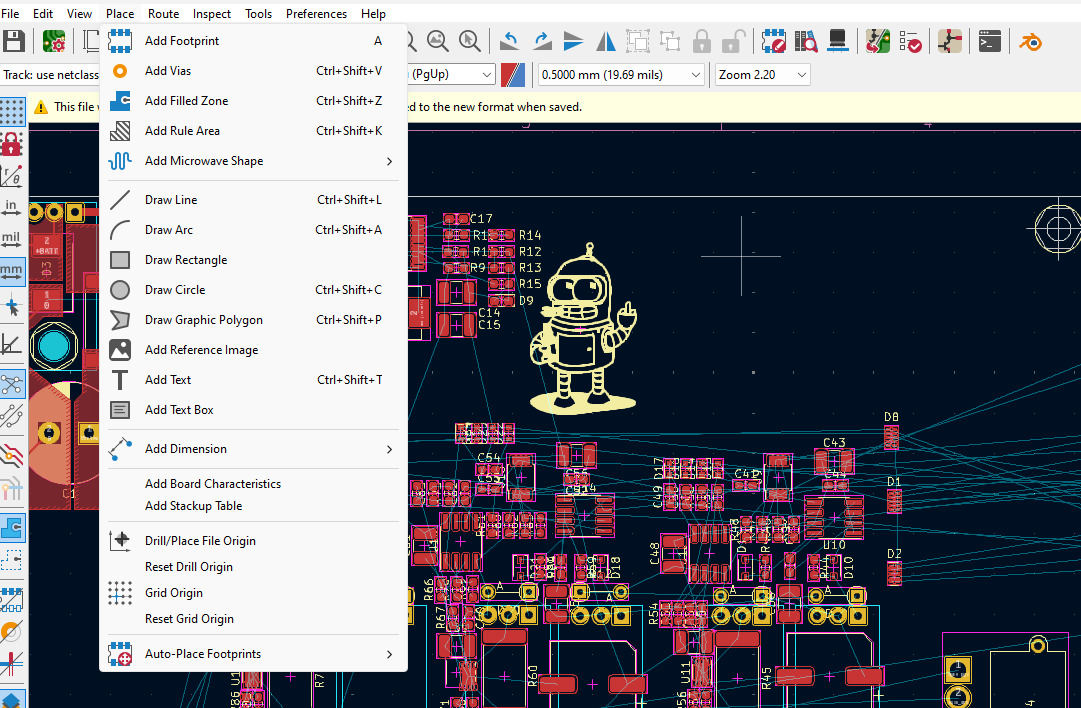Open the grid size dropdown showing 0.5000 mm
The image size is (1081, 708).
(620, 74)
